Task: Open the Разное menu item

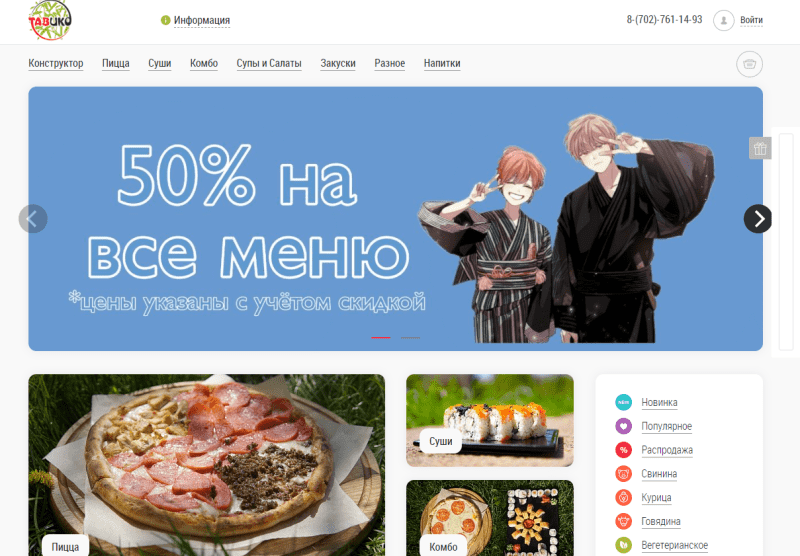Action: [390, 63]
